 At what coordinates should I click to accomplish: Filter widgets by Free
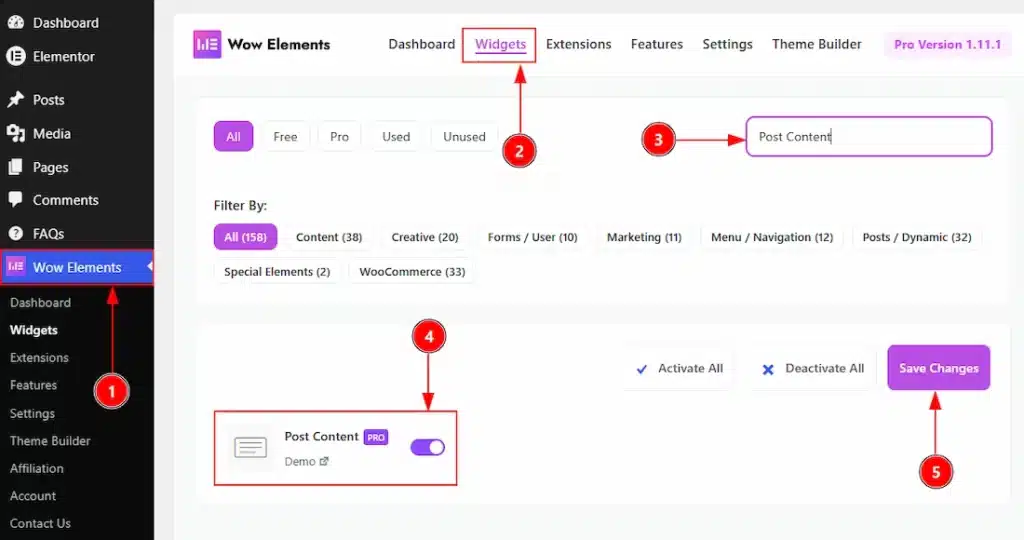click(285, 136)
